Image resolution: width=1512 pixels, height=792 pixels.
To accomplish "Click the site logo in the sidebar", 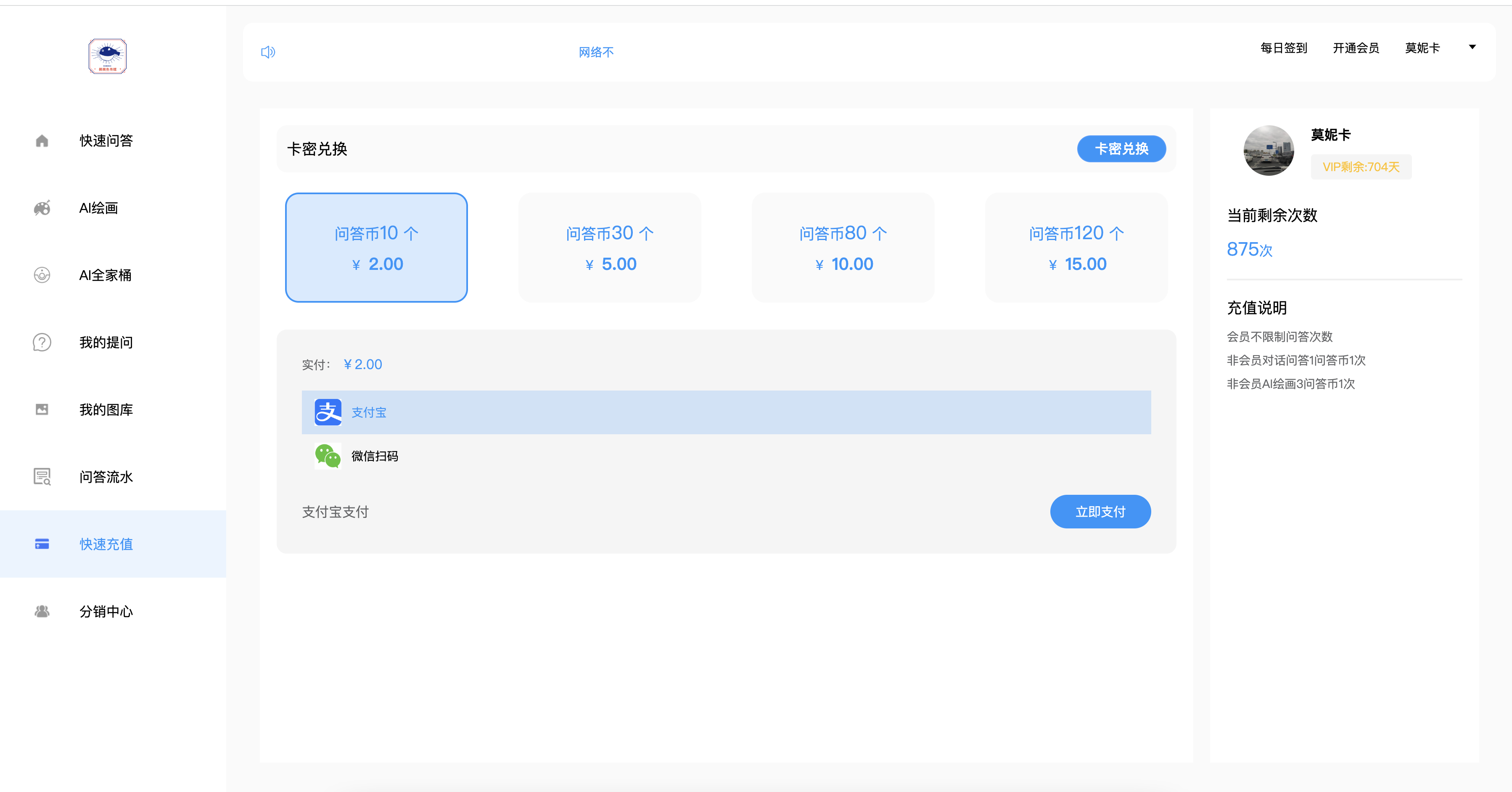I will click(107, 56).
